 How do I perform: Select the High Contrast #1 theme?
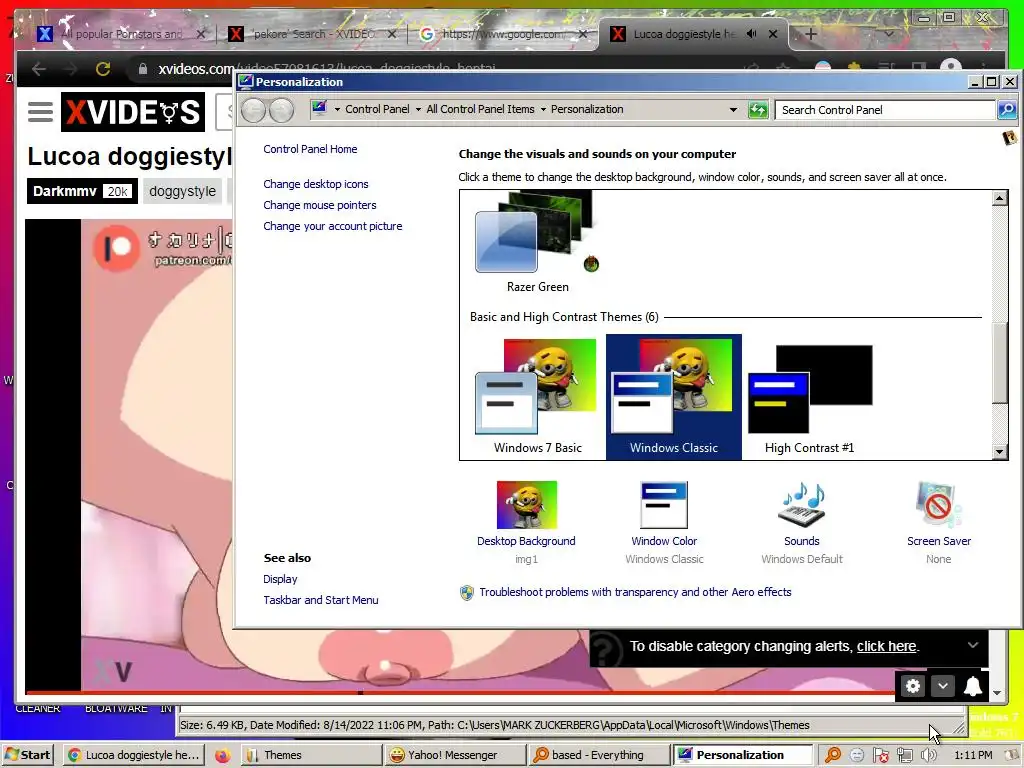810,396
